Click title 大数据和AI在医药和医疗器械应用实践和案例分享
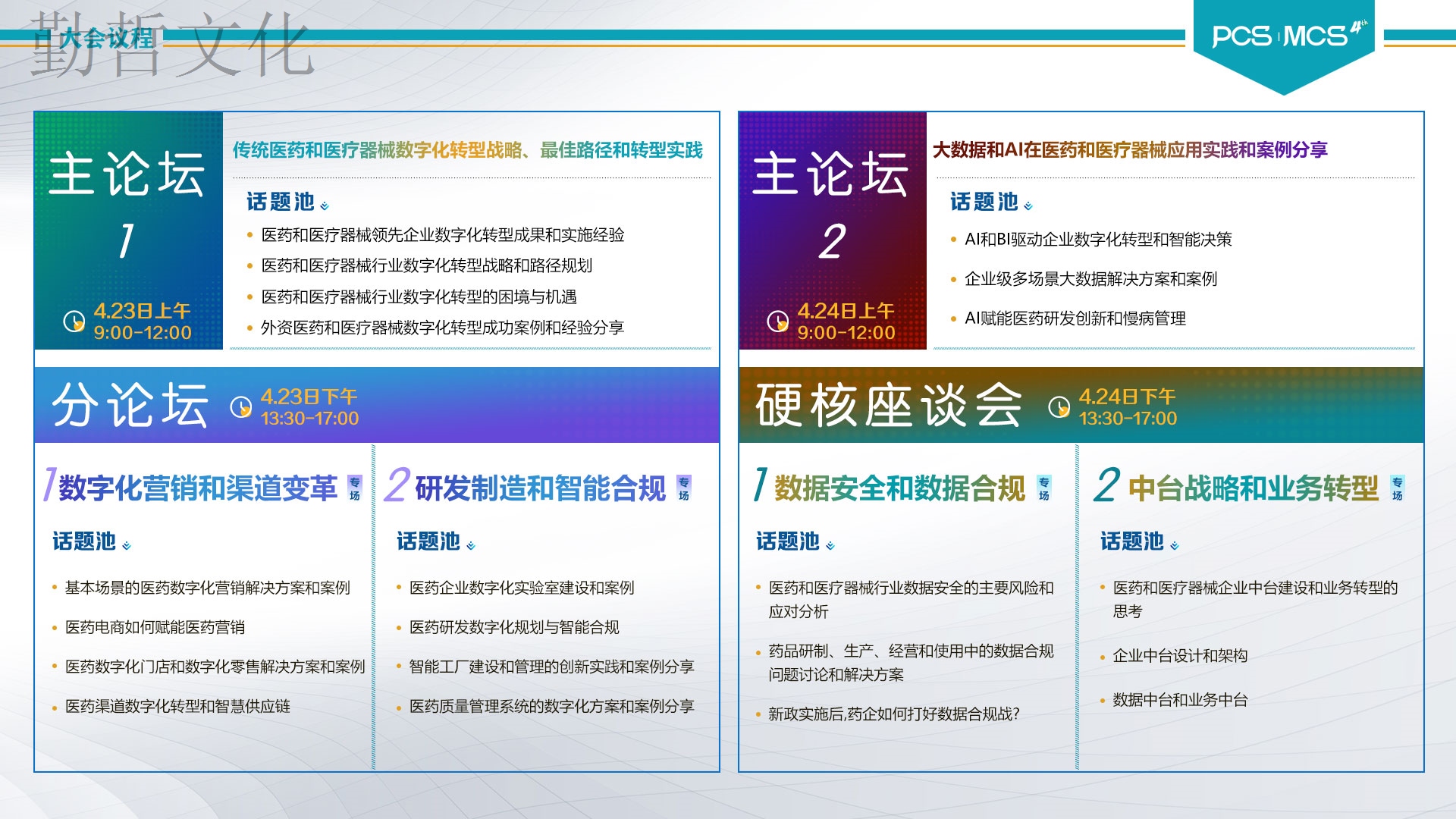 point(1130,150)
